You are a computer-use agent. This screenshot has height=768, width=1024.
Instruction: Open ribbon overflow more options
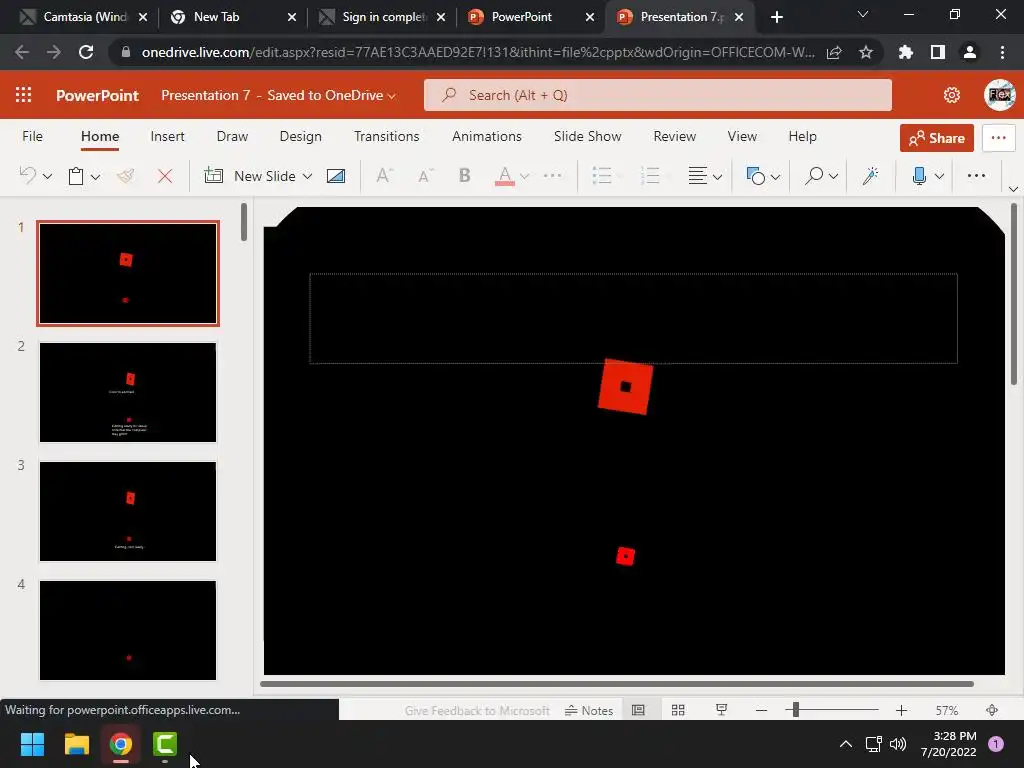click(x=976, y=176)
